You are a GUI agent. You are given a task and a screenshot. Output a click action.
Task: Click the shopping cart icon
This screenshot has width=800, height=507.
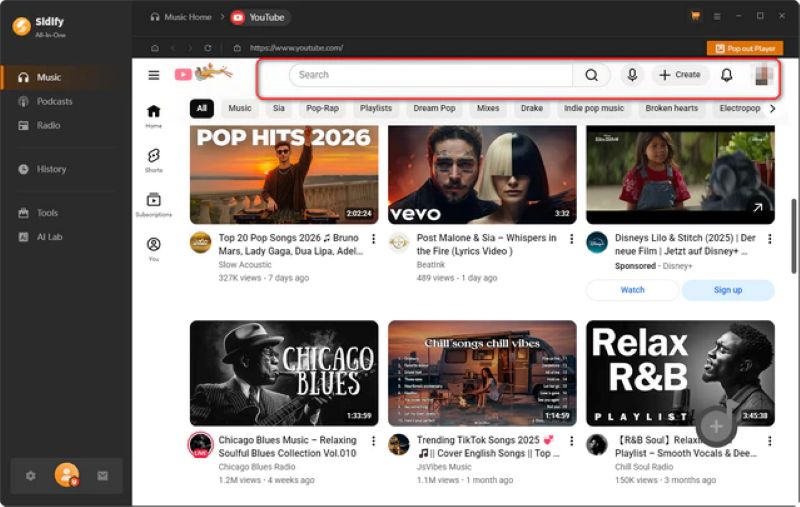pyautogui.click(x=695, y=16)
